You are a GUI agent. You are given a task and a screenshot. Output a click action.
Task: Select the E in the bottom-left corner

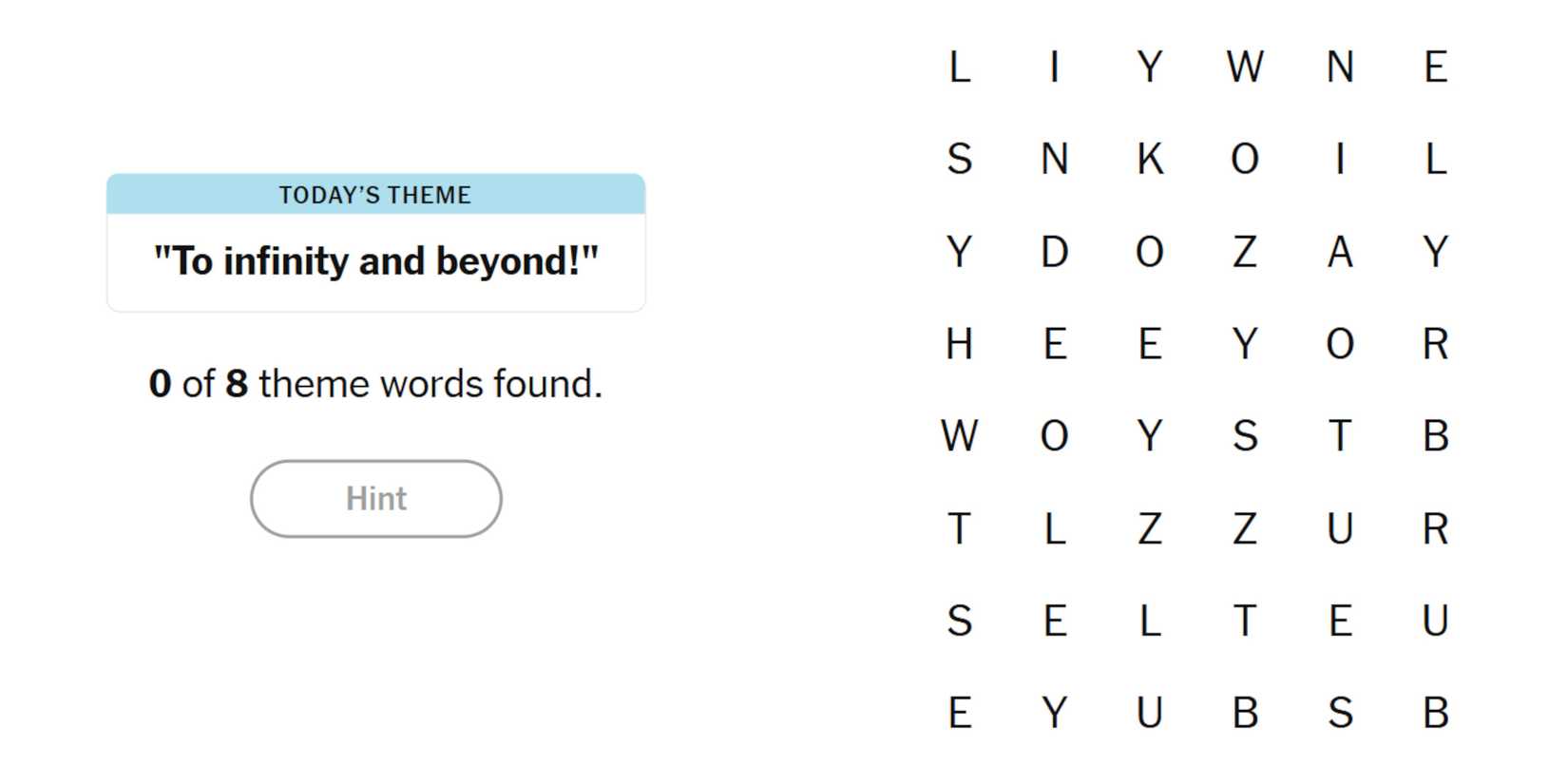point(960,713)
